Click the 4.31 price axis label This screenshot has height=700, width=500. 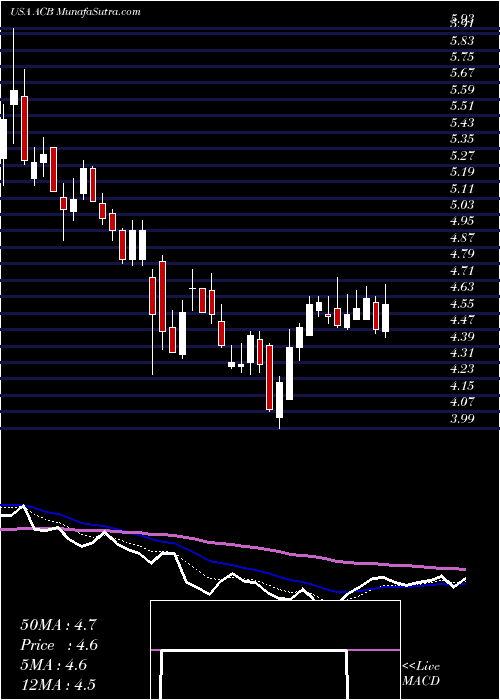pyautogui.click(x=462, y=353)
